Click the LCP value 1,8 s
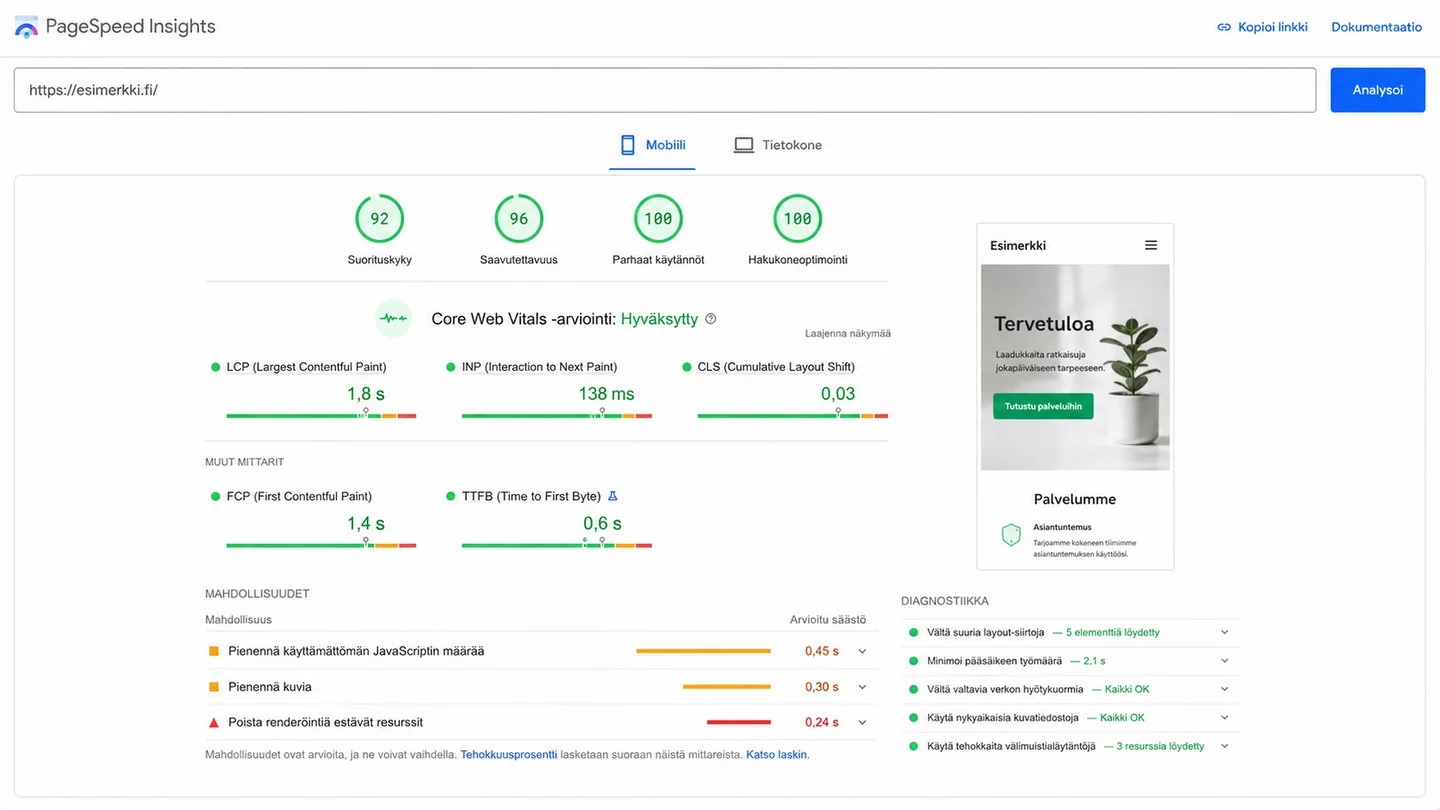Image resolution: width=1440 pixels, height=810 pixels. [x=366, y=394]
